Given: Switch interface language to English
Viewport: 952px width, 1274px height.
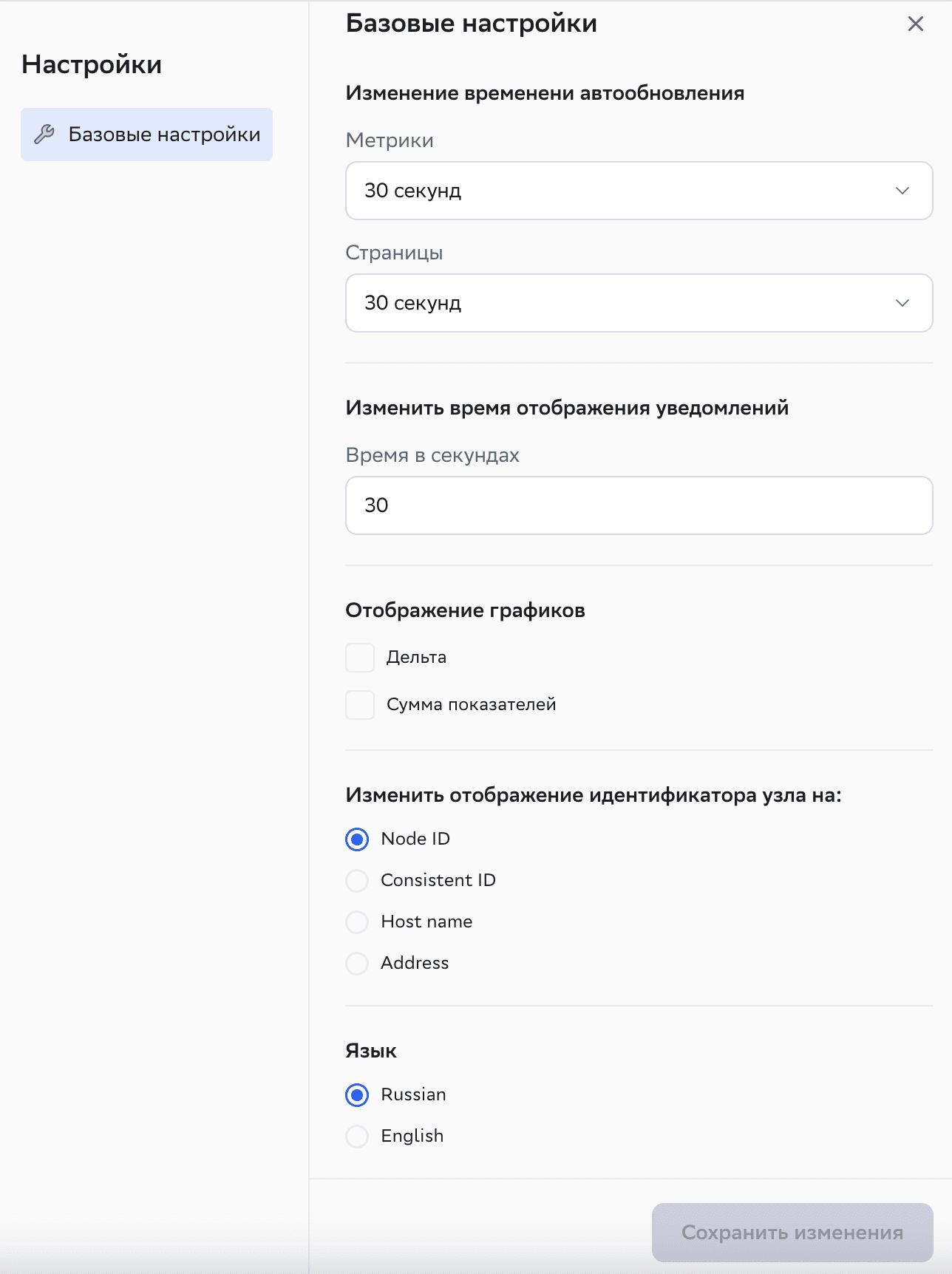Looking at the screenshot, I should [x=357, y=1136].
